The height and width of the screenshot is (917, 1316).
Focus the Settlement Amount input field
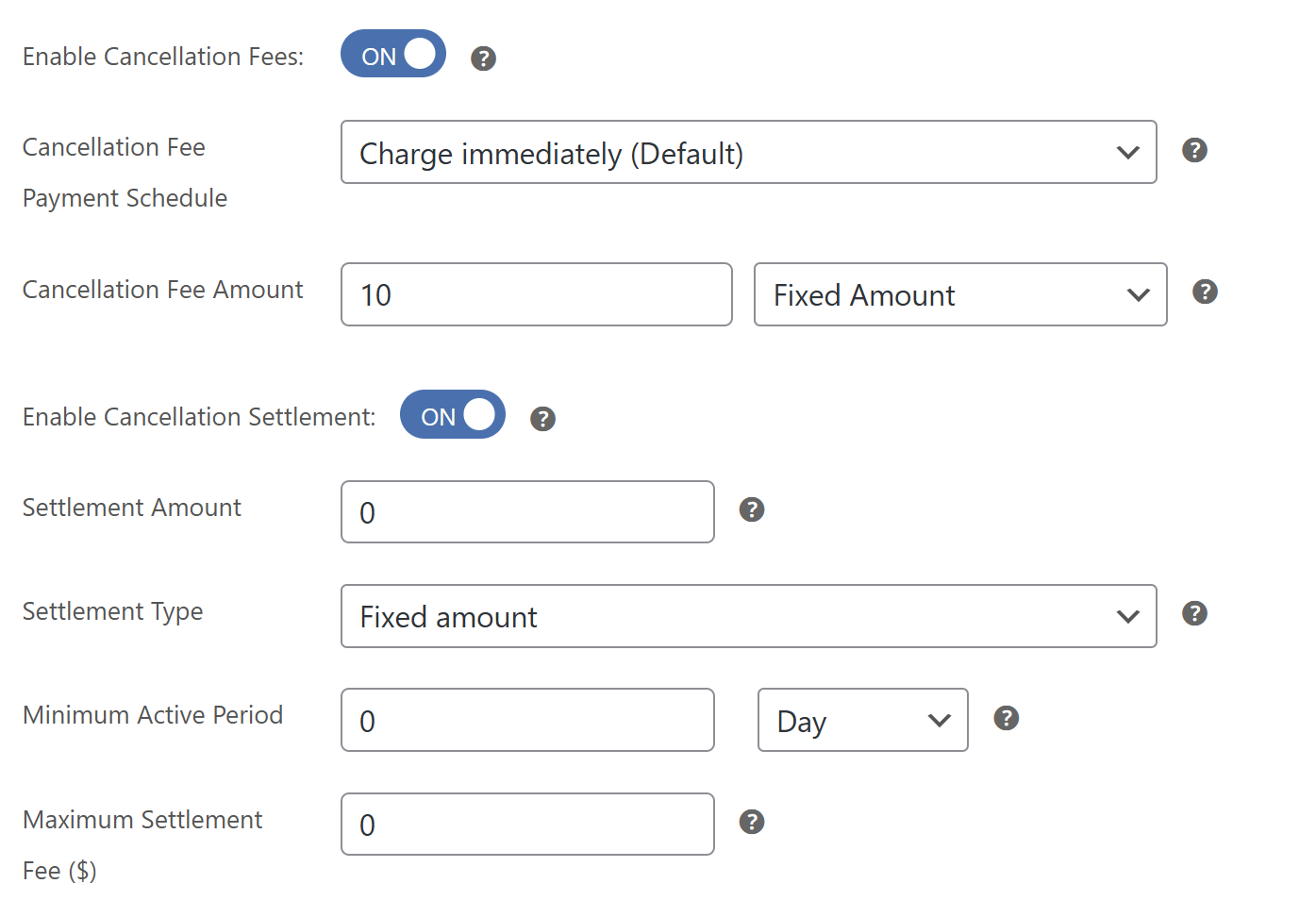click(x=527, y=512)
